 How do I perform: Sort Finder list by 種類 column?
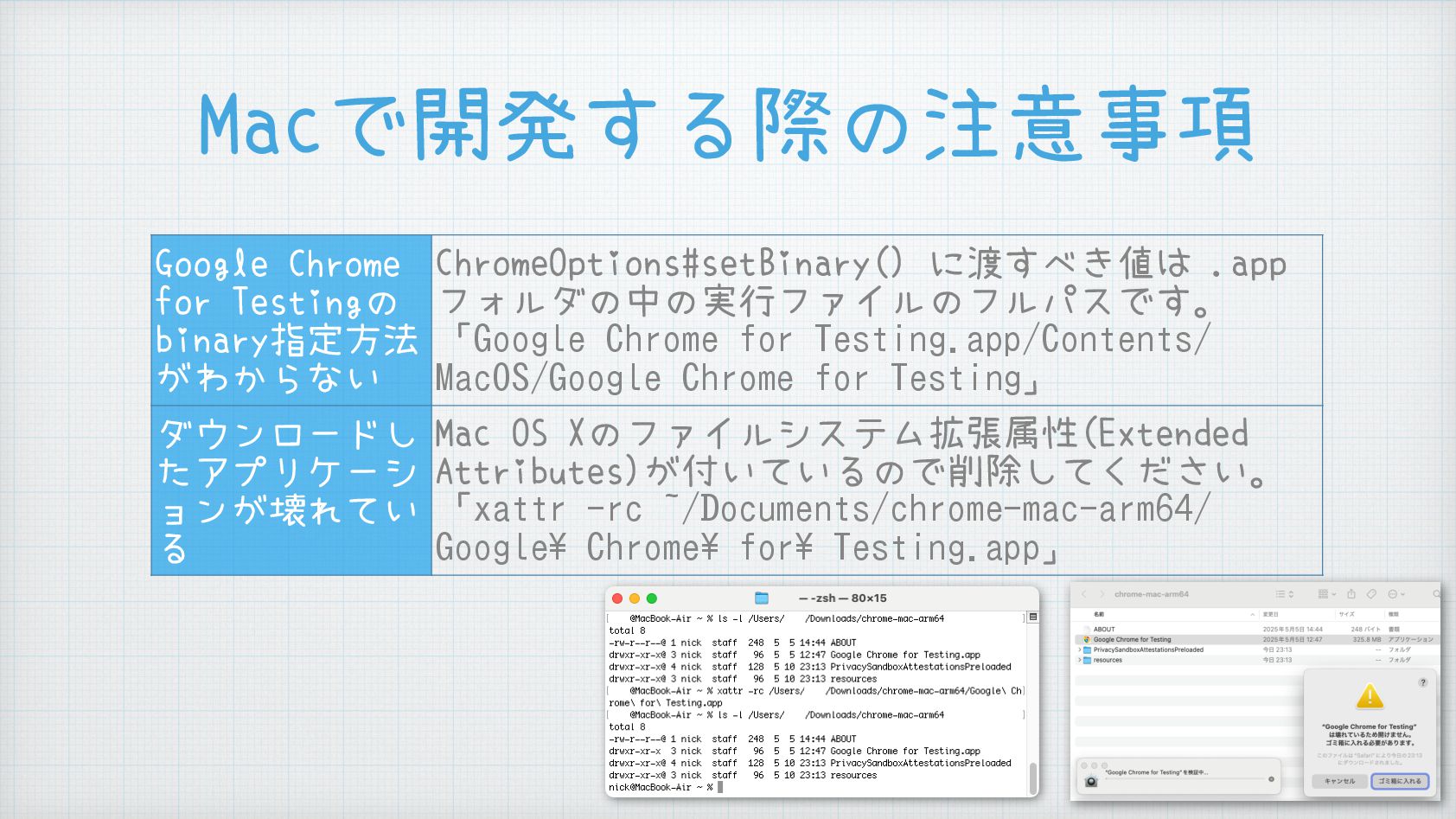[1394, 614]
